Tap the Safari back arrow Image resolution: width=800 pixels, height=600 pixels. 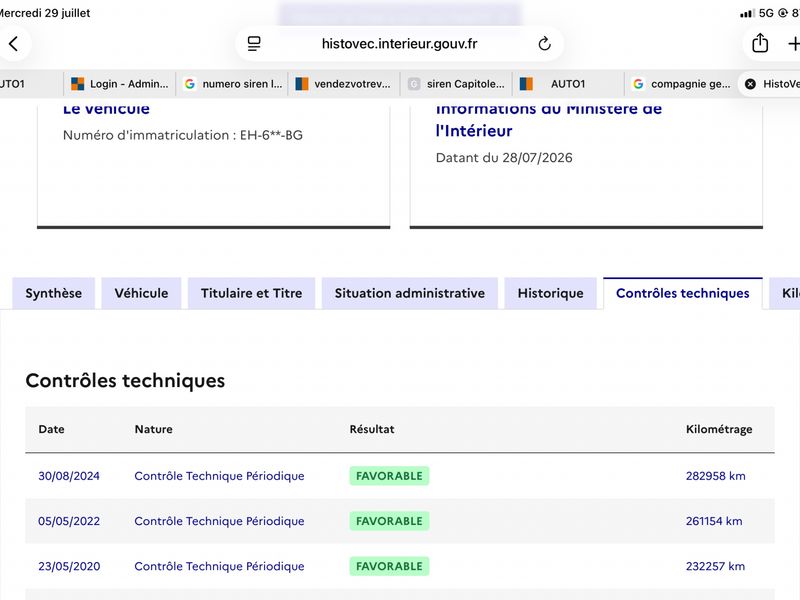[13, 44]
